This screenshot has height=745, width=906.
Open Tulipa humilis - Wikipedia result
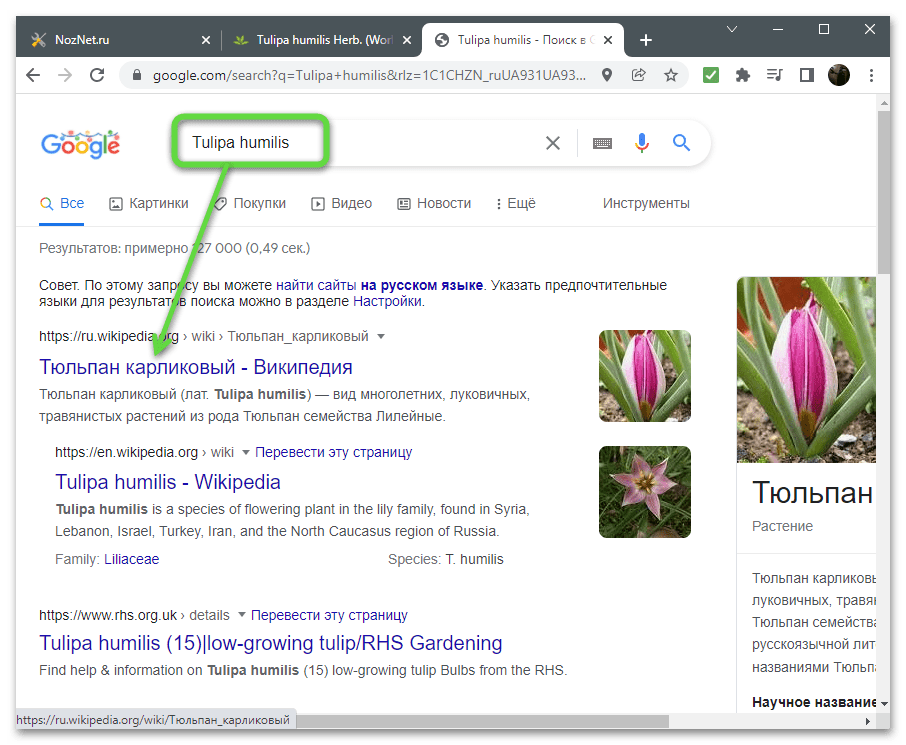click(x=168, y=482)
